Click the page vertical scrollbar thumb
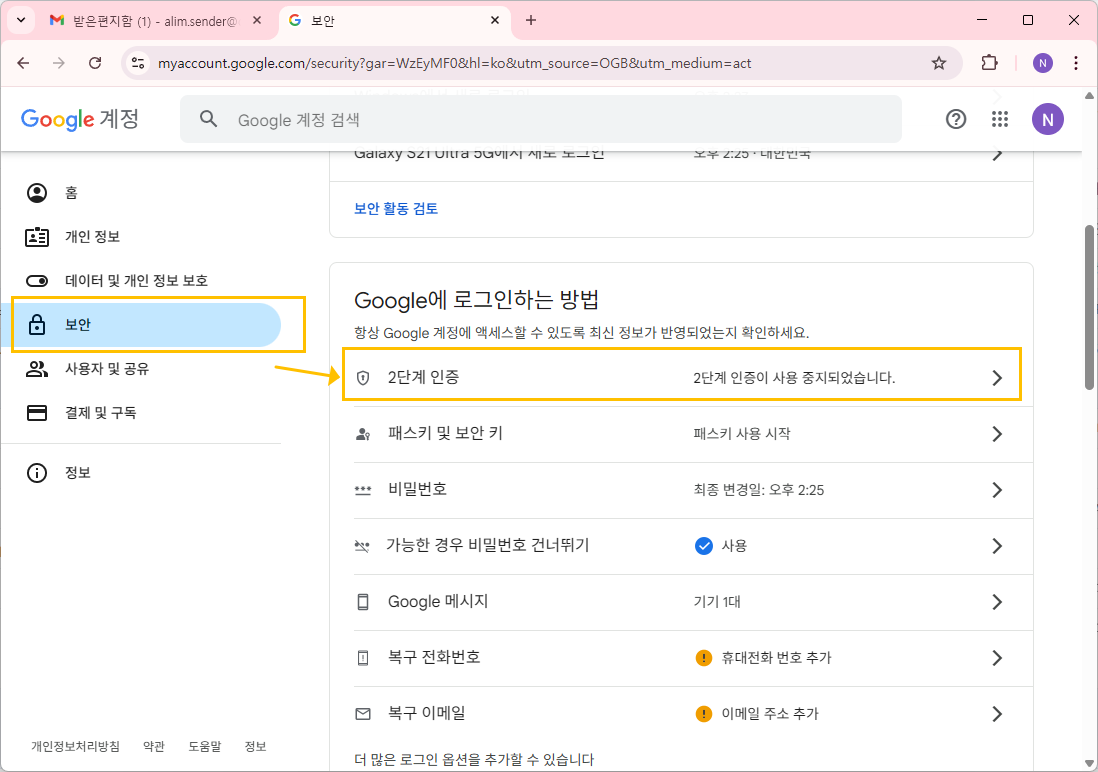The image size is (1098, 772). (x=1089, y=307)
